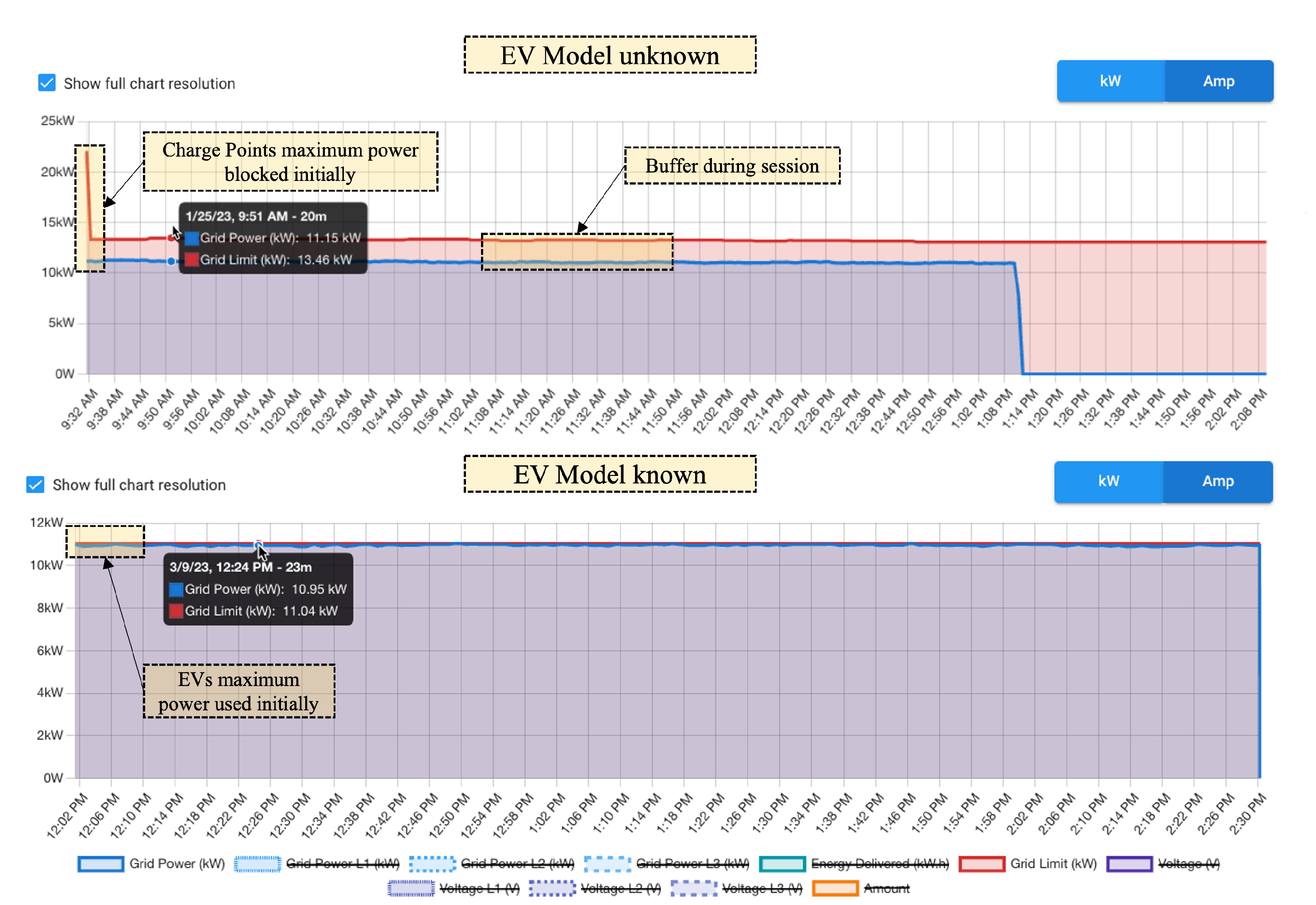Show the Amount legend series

coord(836,889)
